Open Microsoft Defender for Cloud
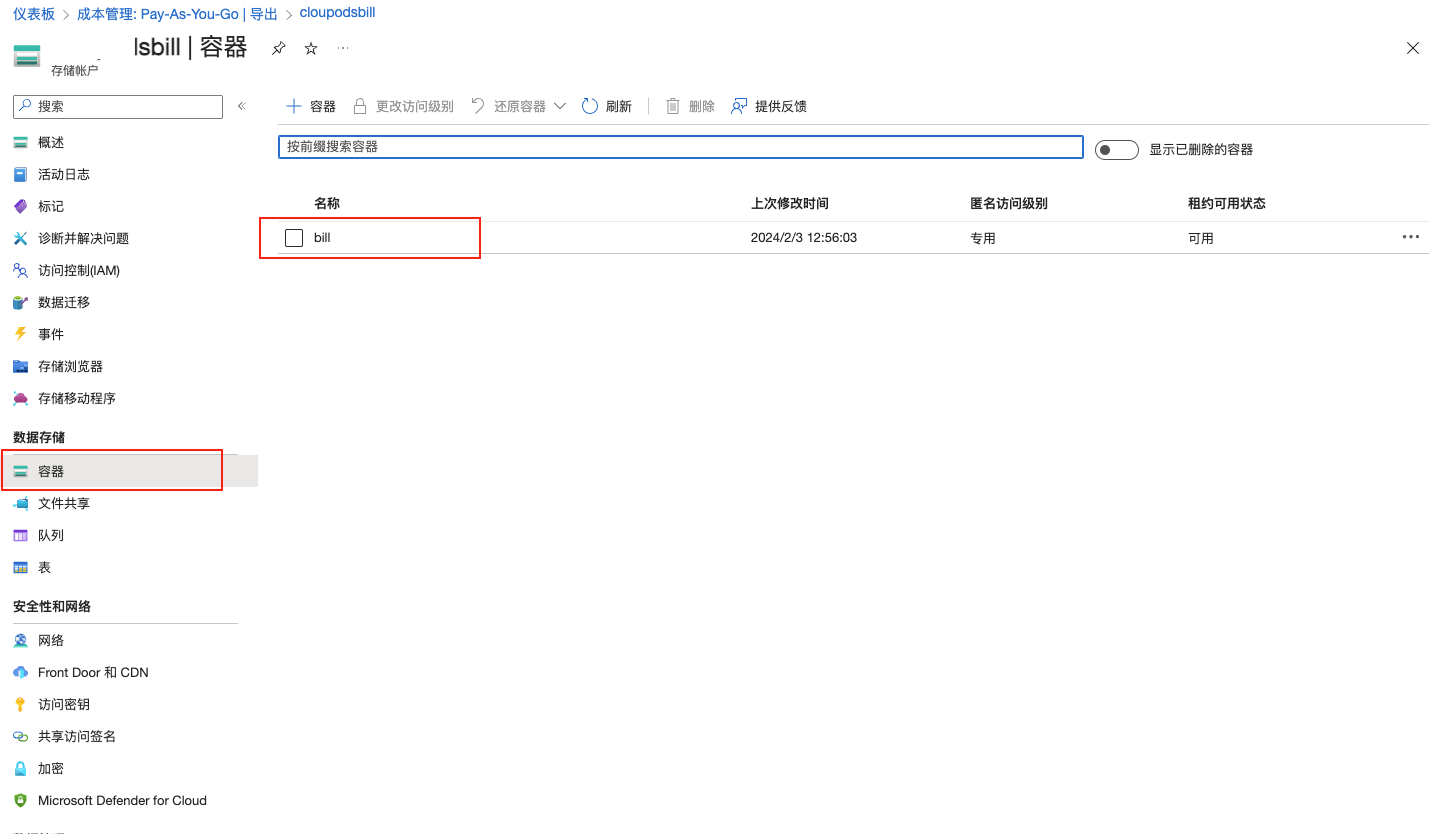This screenshot has width=1446, height=834. pyautogui.click(x=122, y=800)
